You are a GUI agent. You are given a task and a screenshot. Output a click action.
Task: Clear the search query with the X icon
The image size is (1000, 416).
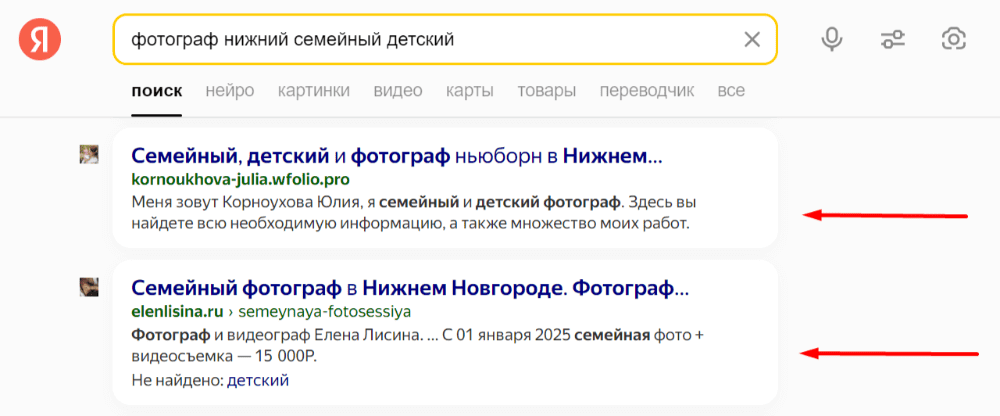[x=752, y=40]
